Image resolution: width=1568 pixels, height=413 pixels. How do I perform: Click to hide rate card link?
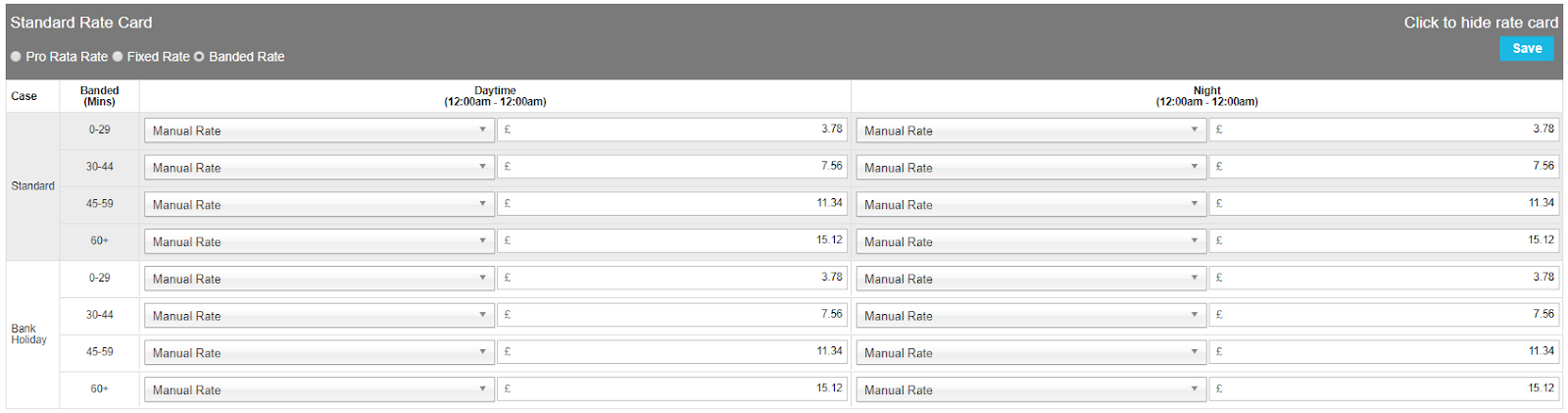(1480, 23)
